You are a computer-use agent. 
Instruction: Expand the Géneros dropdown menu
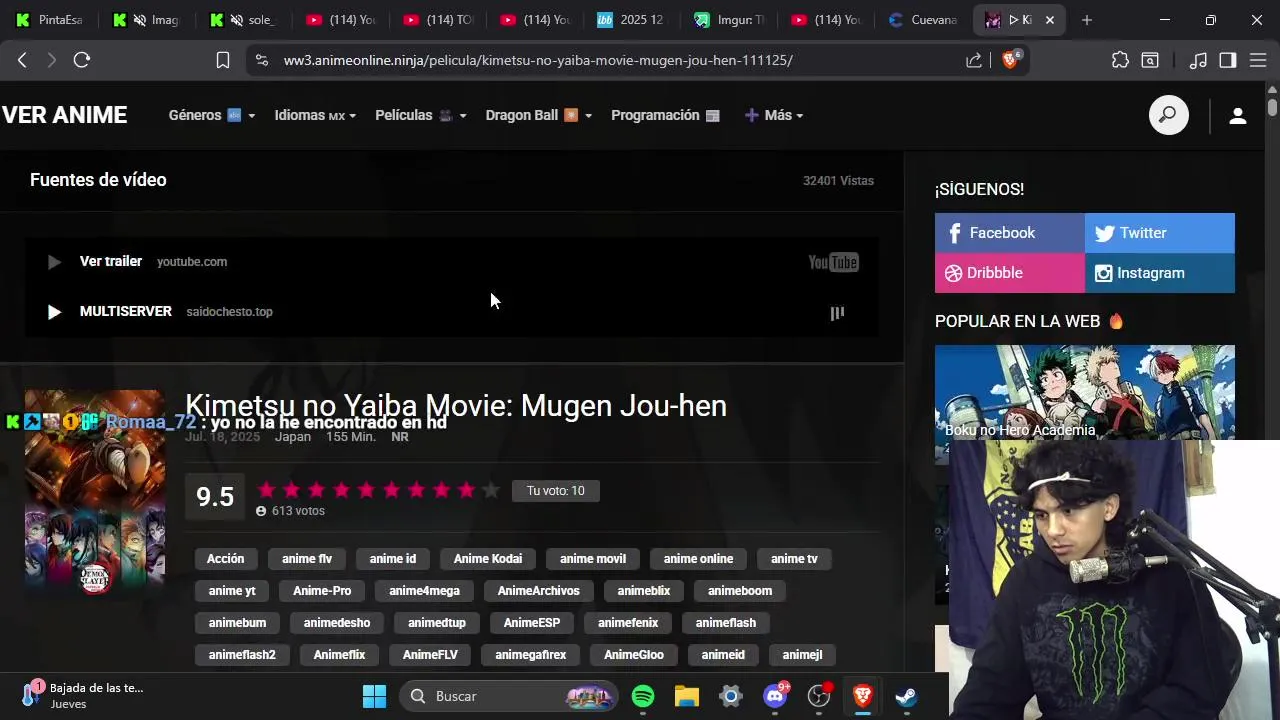pyautogui.click(x=212, y=115)
